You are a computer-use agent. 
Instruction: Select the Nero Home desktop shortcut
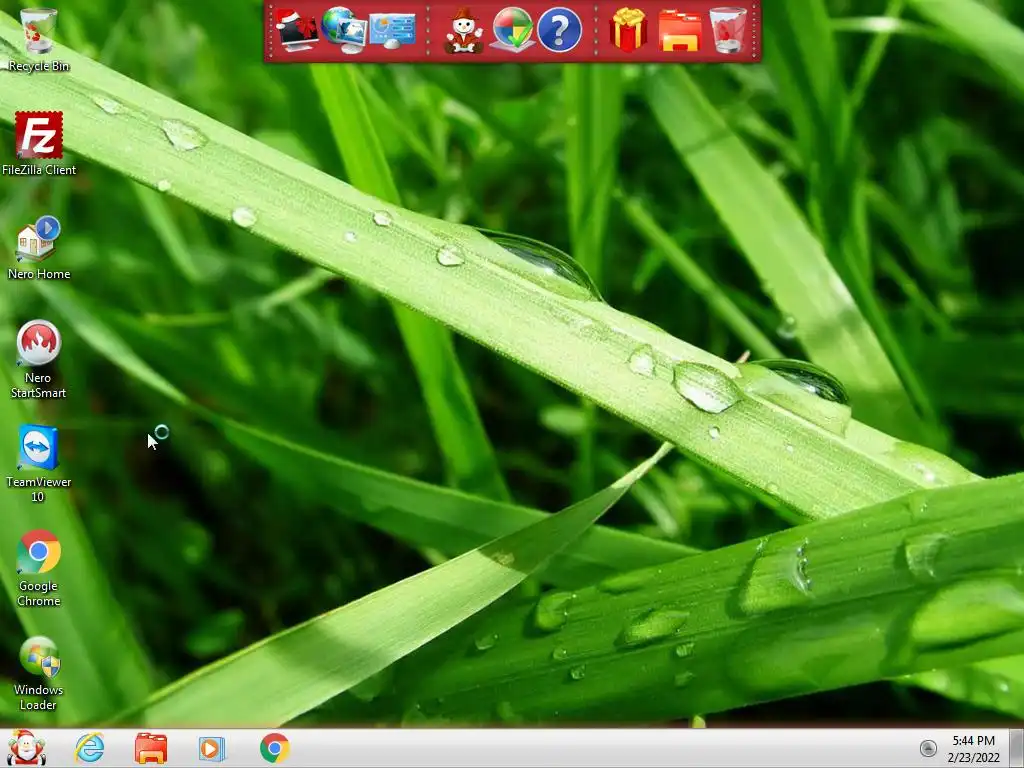39,248
